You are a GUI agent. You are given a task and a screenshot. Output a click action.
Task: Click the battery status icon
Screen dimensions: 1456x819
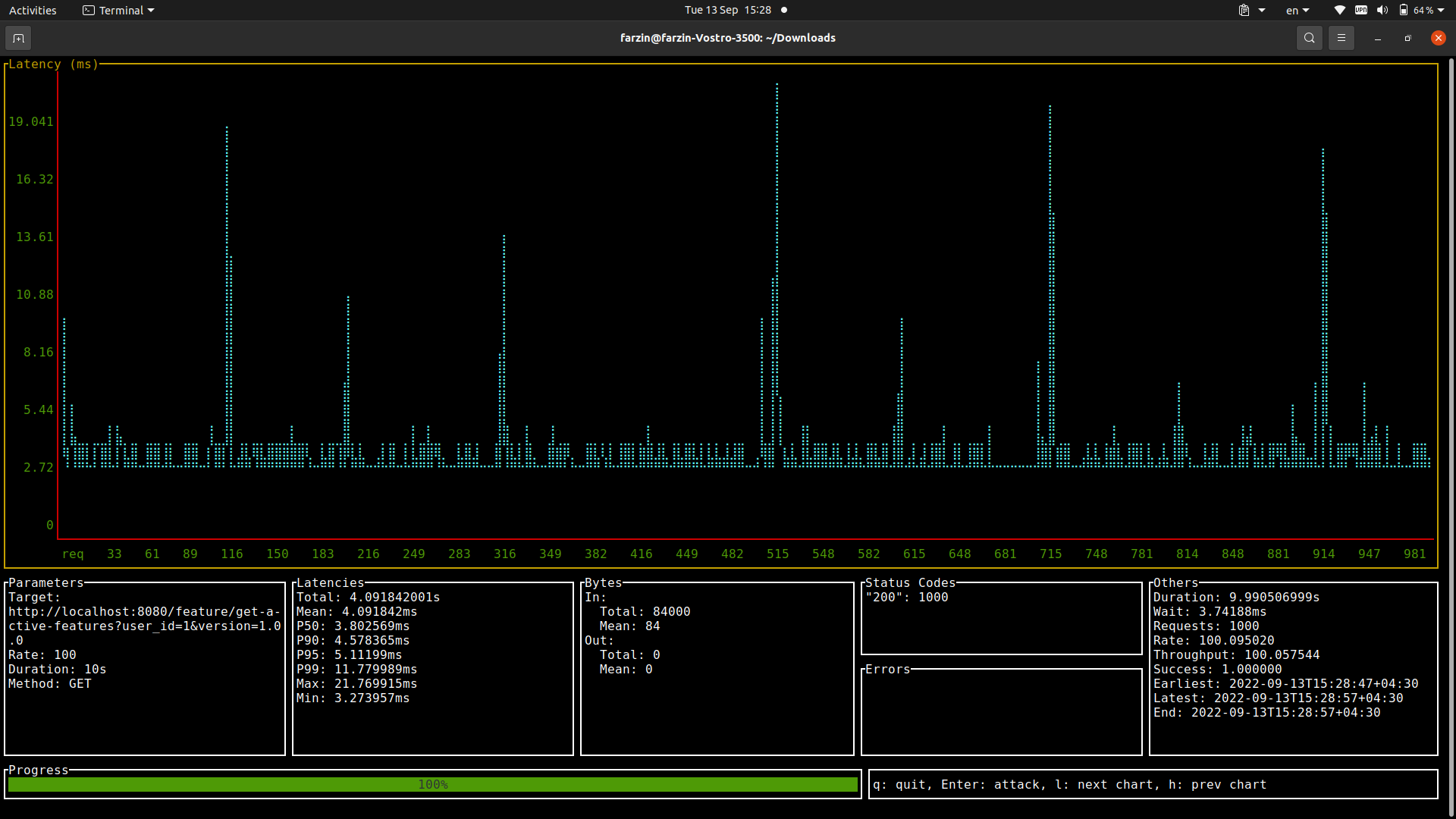click(x=1404, y=11)
